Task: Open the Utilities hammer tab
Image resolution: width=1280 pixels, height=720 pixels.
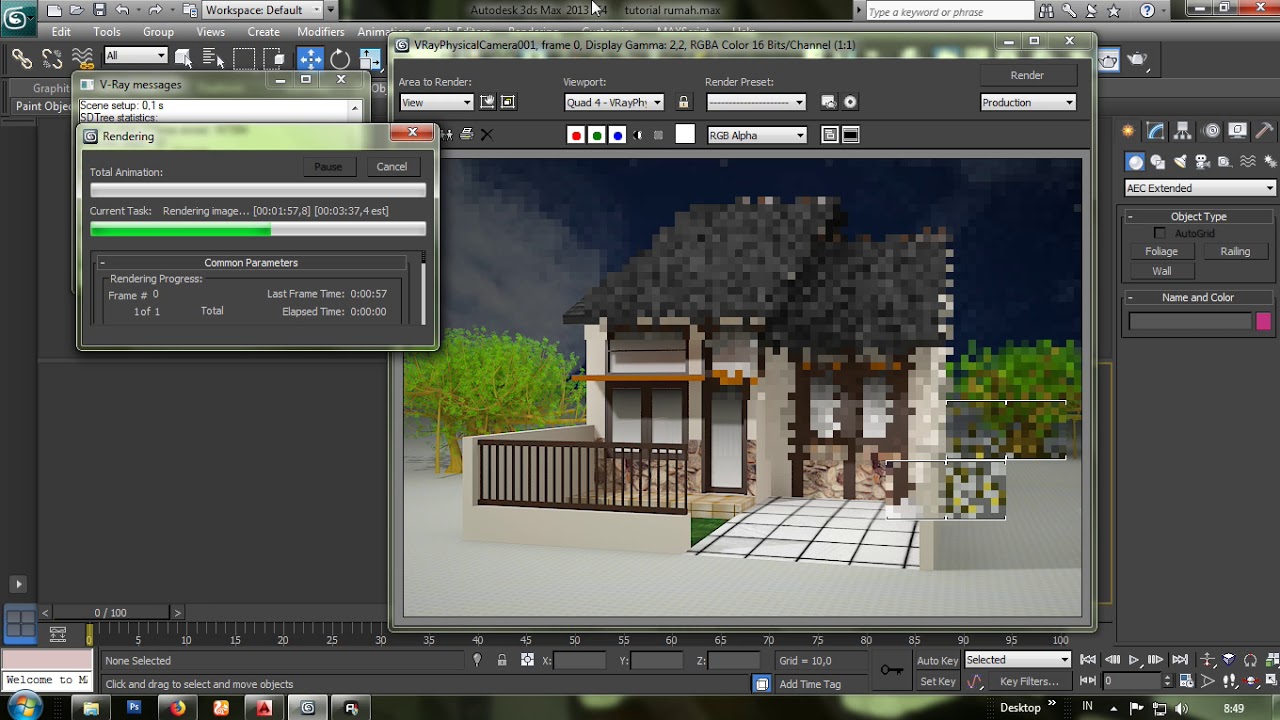Action: pos(1265,131)
